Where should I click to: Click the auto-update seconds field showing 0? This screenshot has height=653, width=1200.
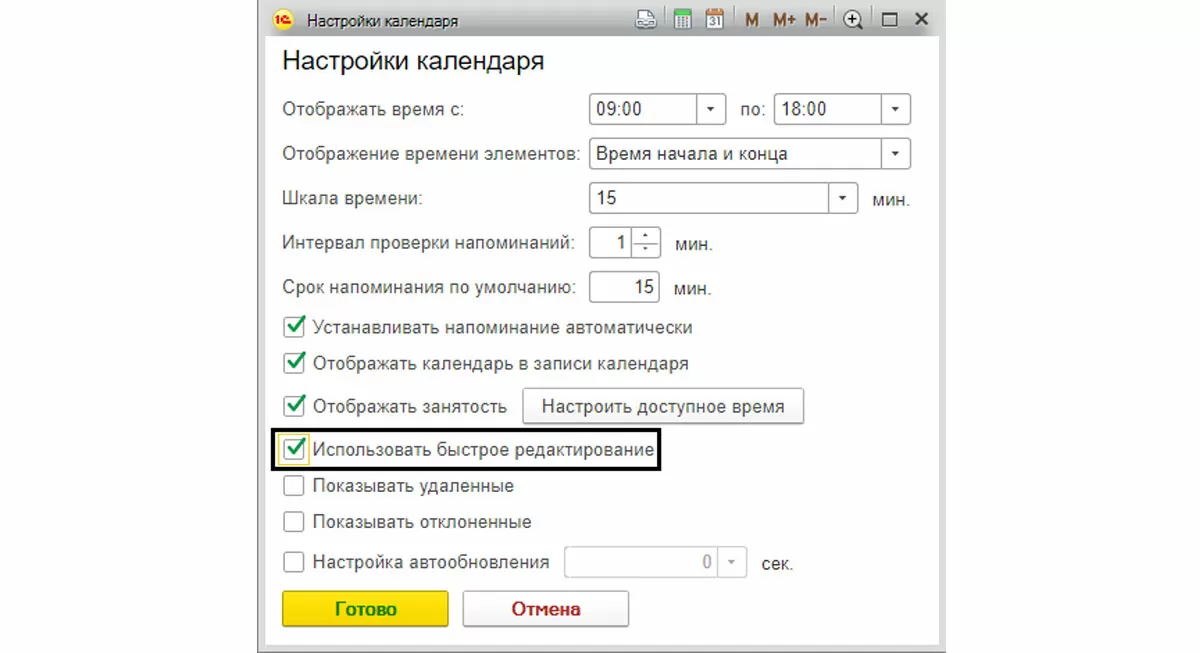643,562
